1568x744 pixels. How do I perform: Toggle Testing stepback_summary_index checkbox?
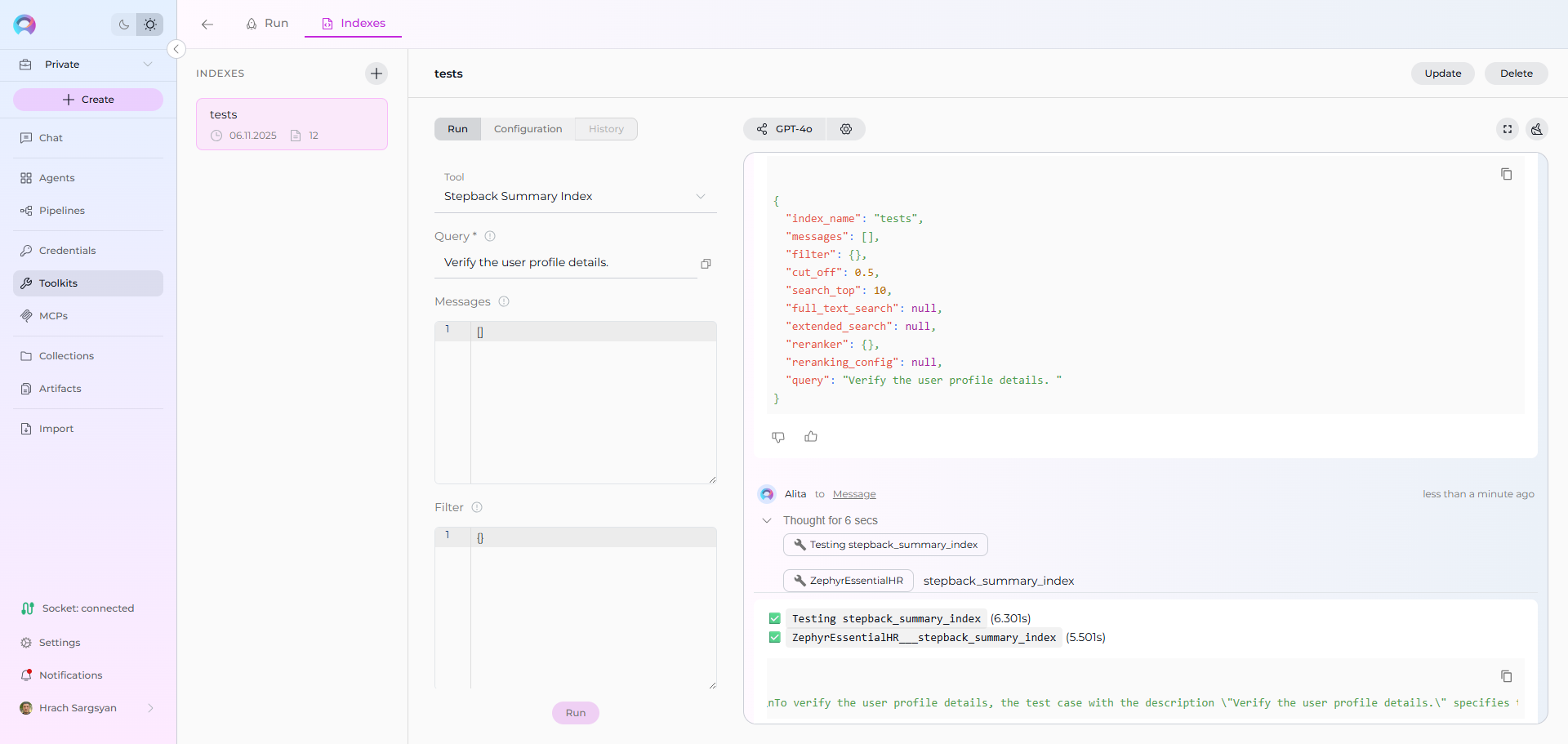click(775, 619)
